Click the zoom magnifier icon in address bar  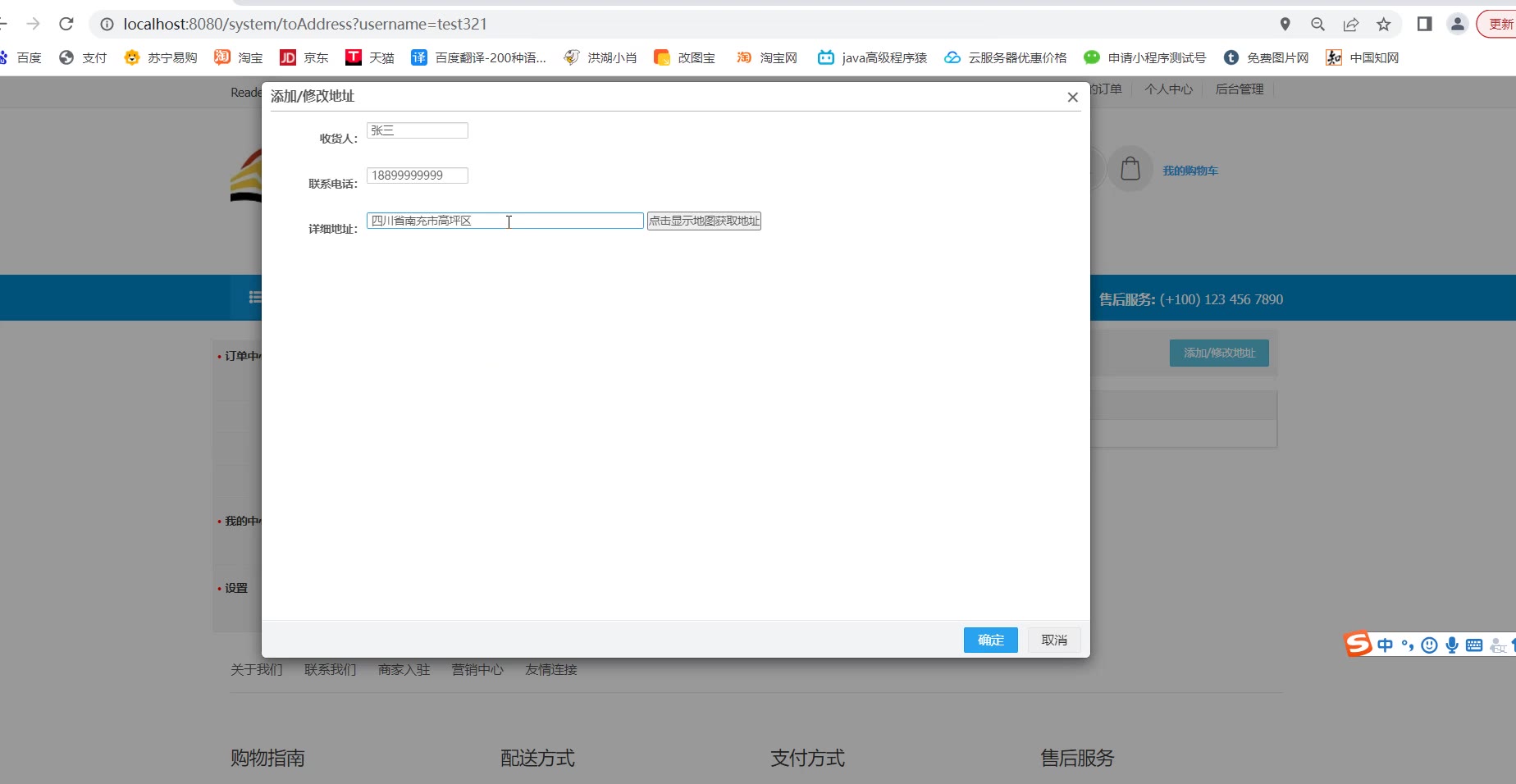[x=1317, y=25]
